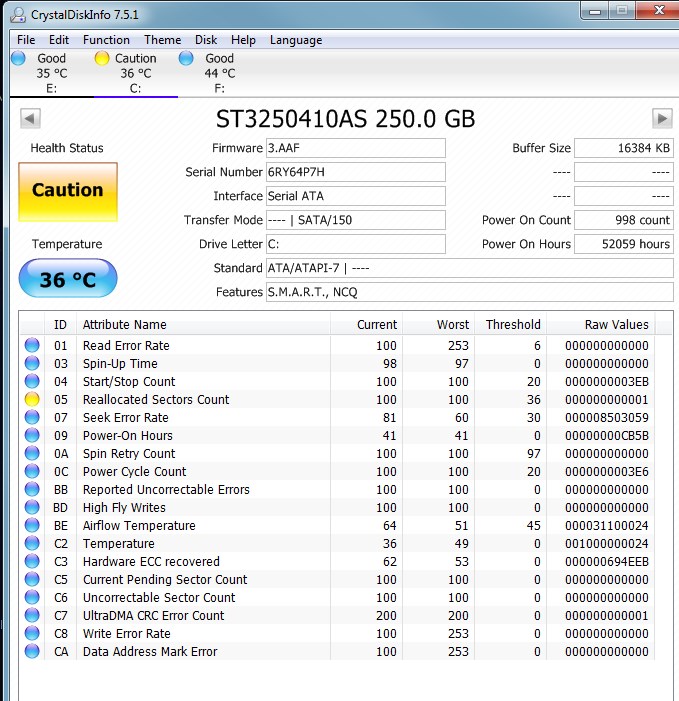
Task: Click the blue Good status orb for drive E:
Action: coord(18,59)
